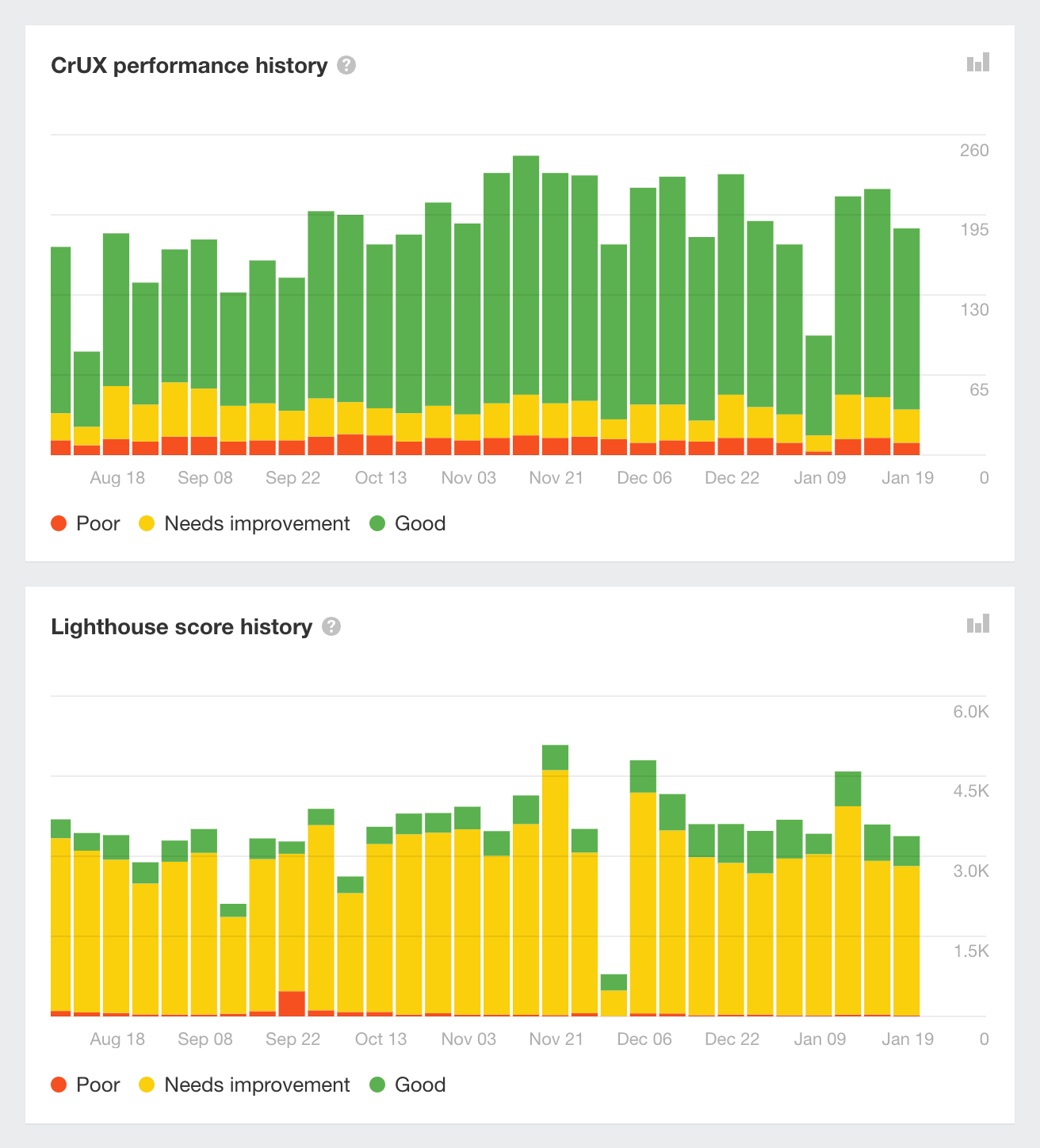Viewport: 1040px width, 1148px height.
Task: Toggle the Poor series in Lighthouse legend
Action: coord(97,1085)
